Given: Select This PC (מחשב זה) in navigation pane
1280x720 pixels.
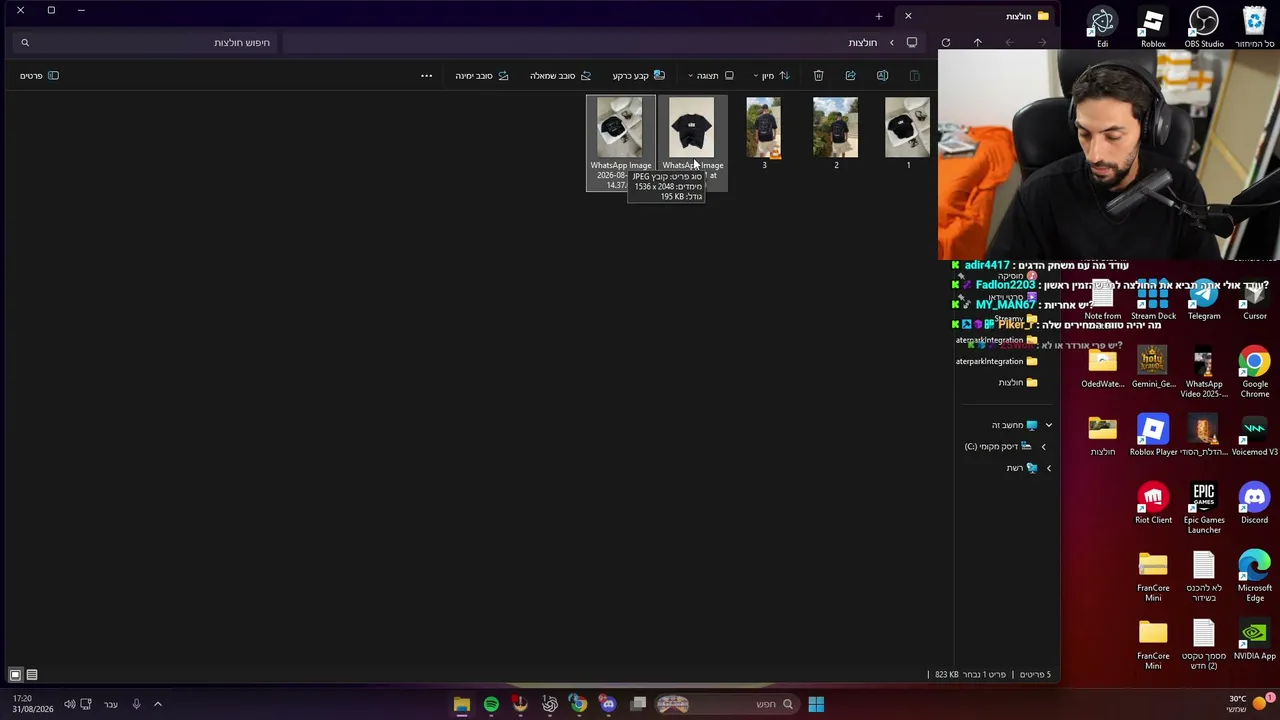Looking at the screenshot, I should (x=1014, y=425).
